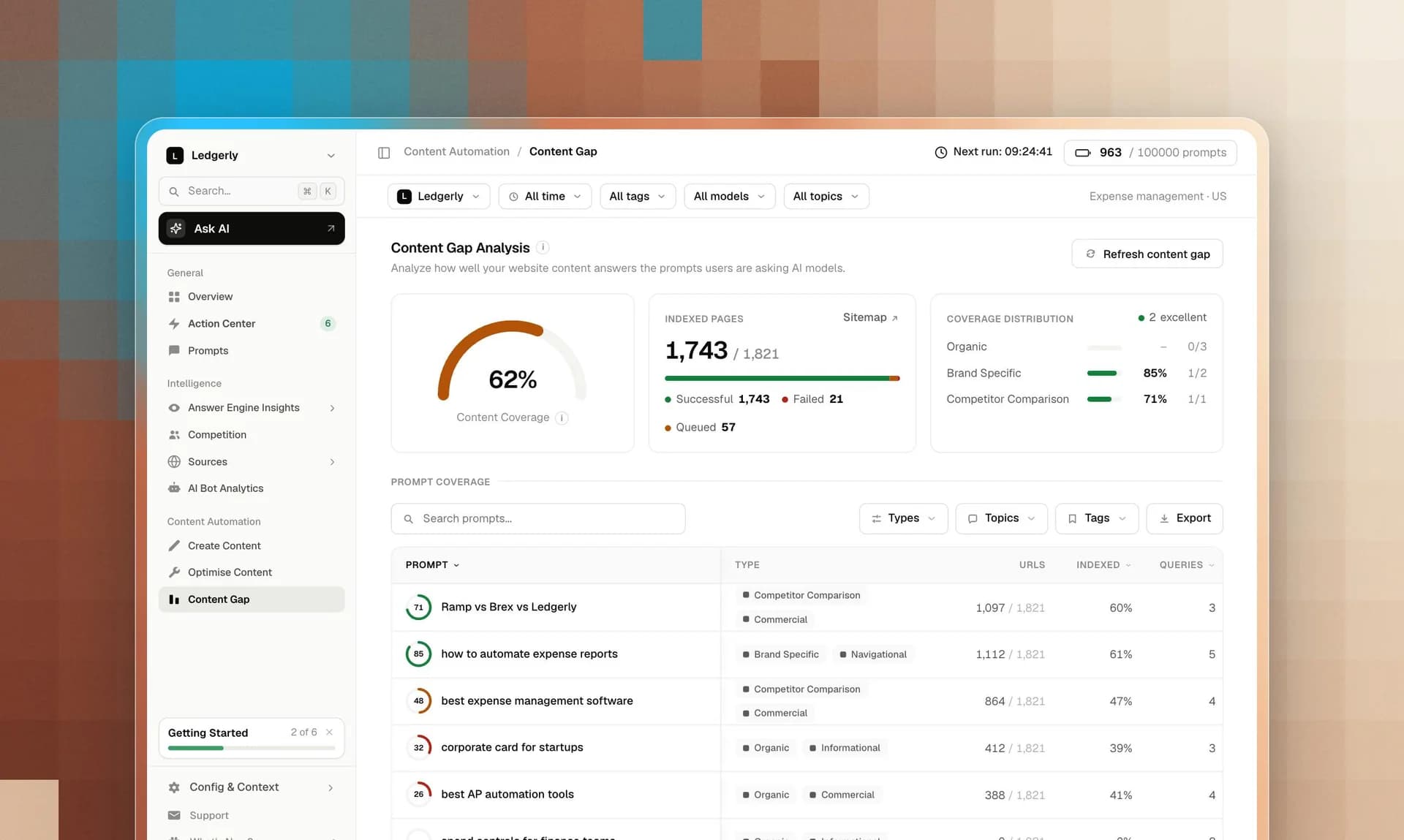The image size is (1404, 840).
Task: Open the Action Center page
Action: pyautogui.click(x=252, y=324)
